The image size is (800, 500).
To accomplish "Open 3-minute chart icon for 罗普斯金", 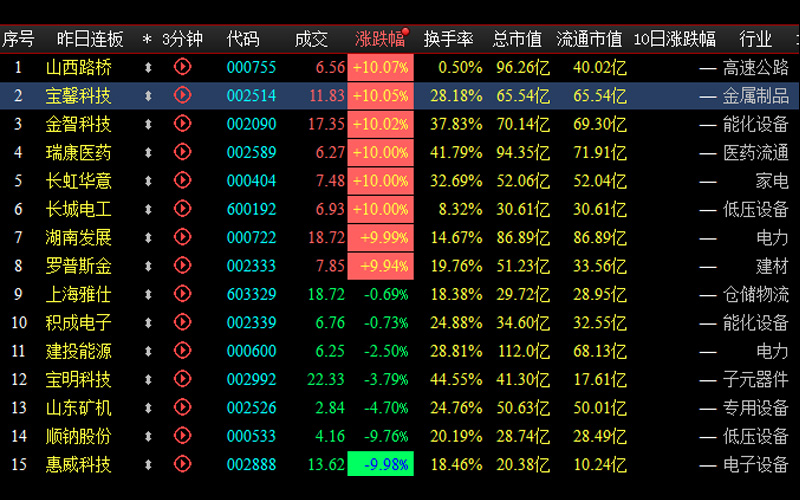I will click(x=182, y=266).
